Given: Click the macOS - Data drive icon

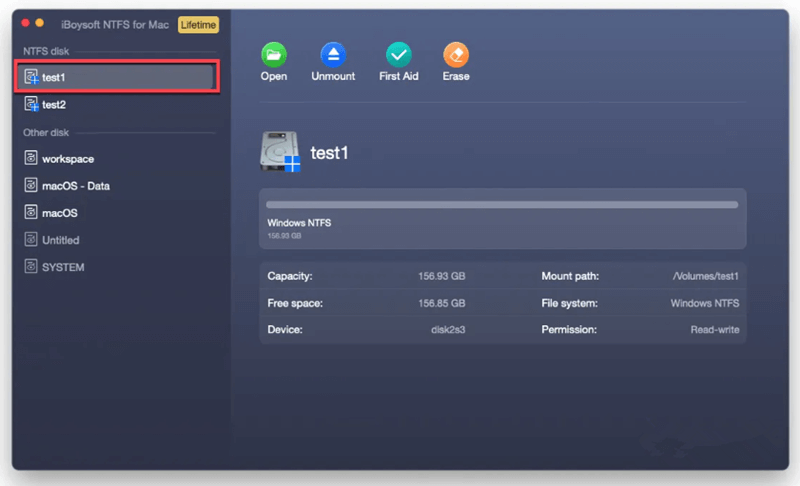Looking at the screenshot, I should coord(31,185).
